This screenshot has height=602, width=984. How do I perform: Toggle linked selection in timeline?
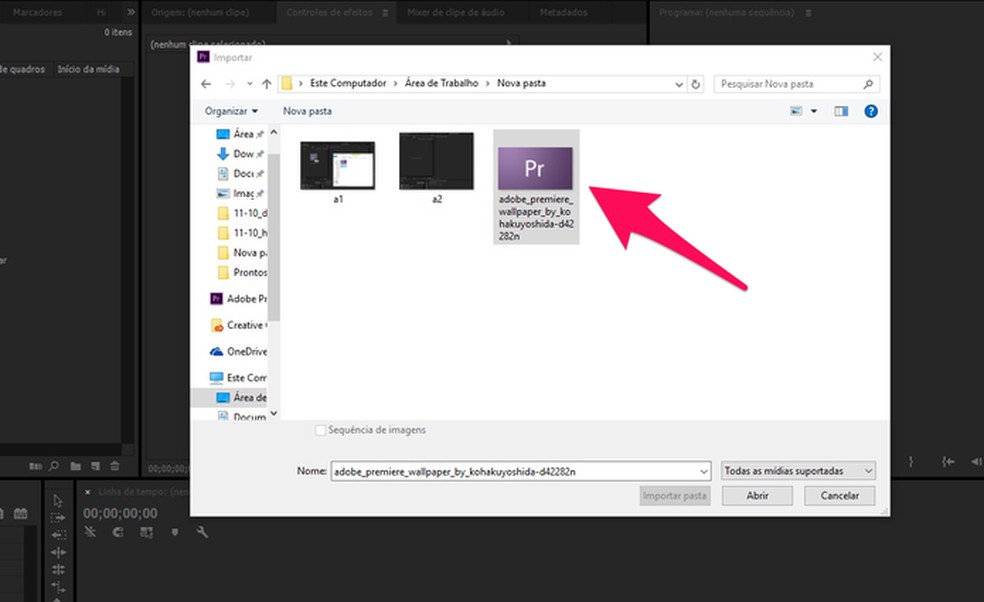coord(146,532)
